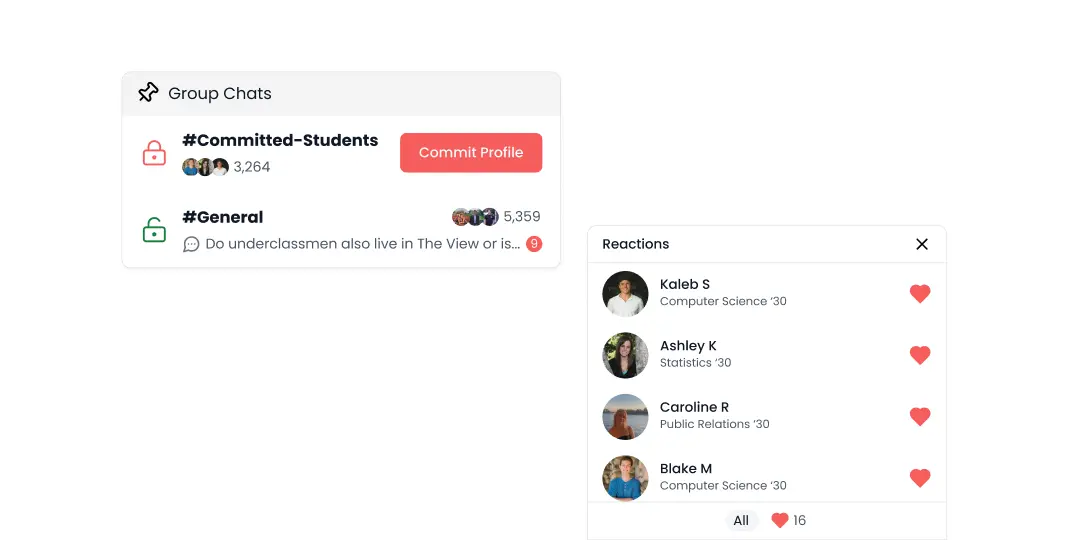
Task: Click the green unlocked padlock icon
Action: (154, 229)
